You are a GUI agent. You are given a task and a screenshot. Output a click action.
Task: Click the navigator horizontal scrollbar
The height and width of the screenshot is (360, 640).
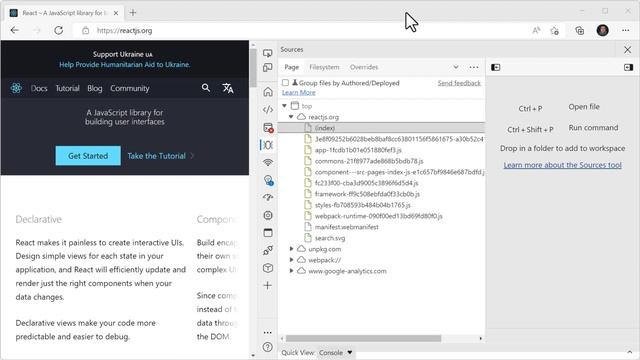tap(363, 338)
